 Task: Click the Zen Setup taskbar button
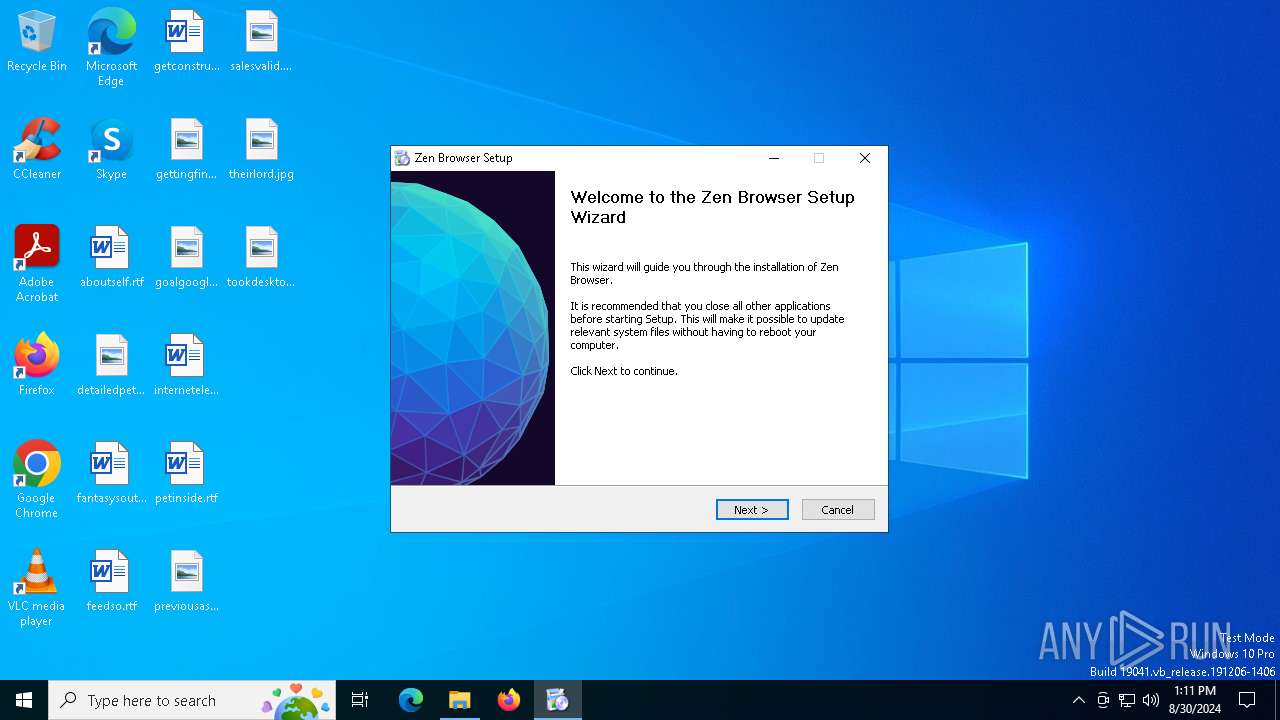558,700
